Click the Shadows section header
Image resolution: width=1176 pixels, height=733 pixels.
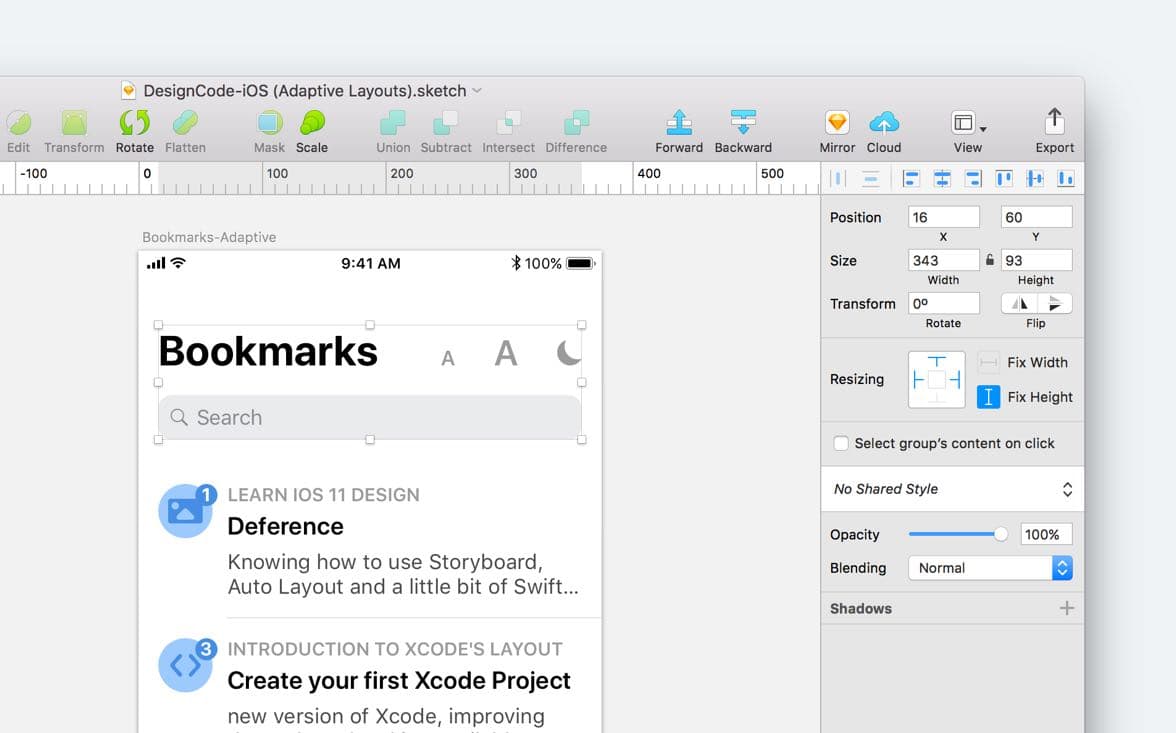(x=861, y=608)
